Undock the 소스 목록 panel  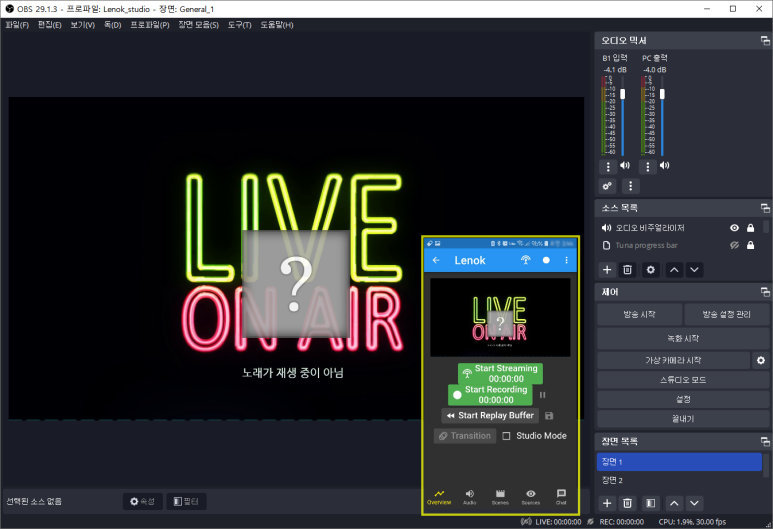tap(765, 208)
